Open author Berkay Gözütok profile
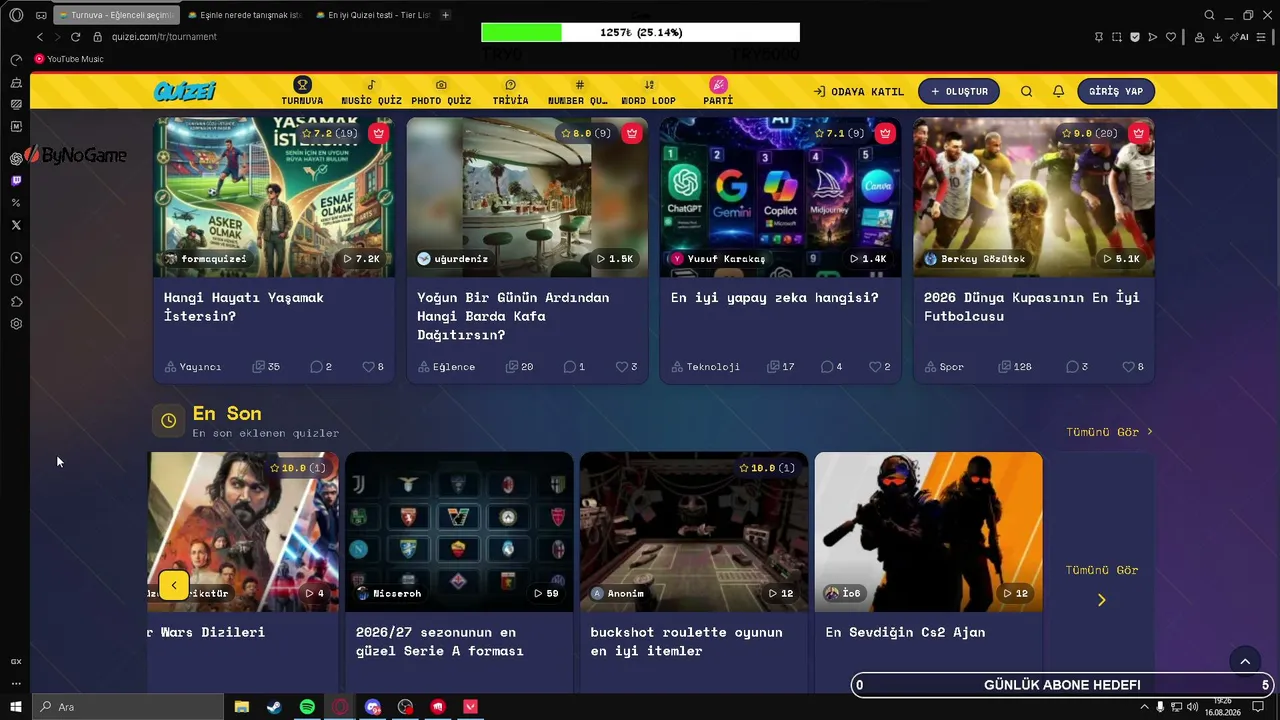 tap(976, 259)
